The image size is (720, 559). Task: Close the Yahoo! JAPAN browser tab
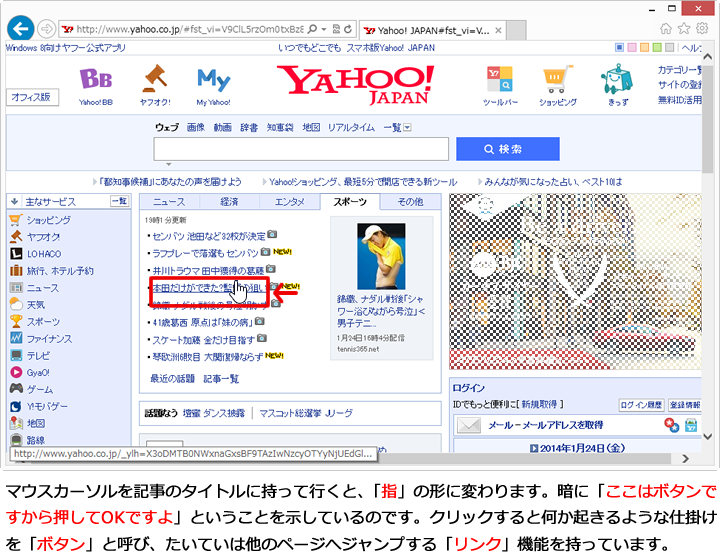click(x=498, y=30)
